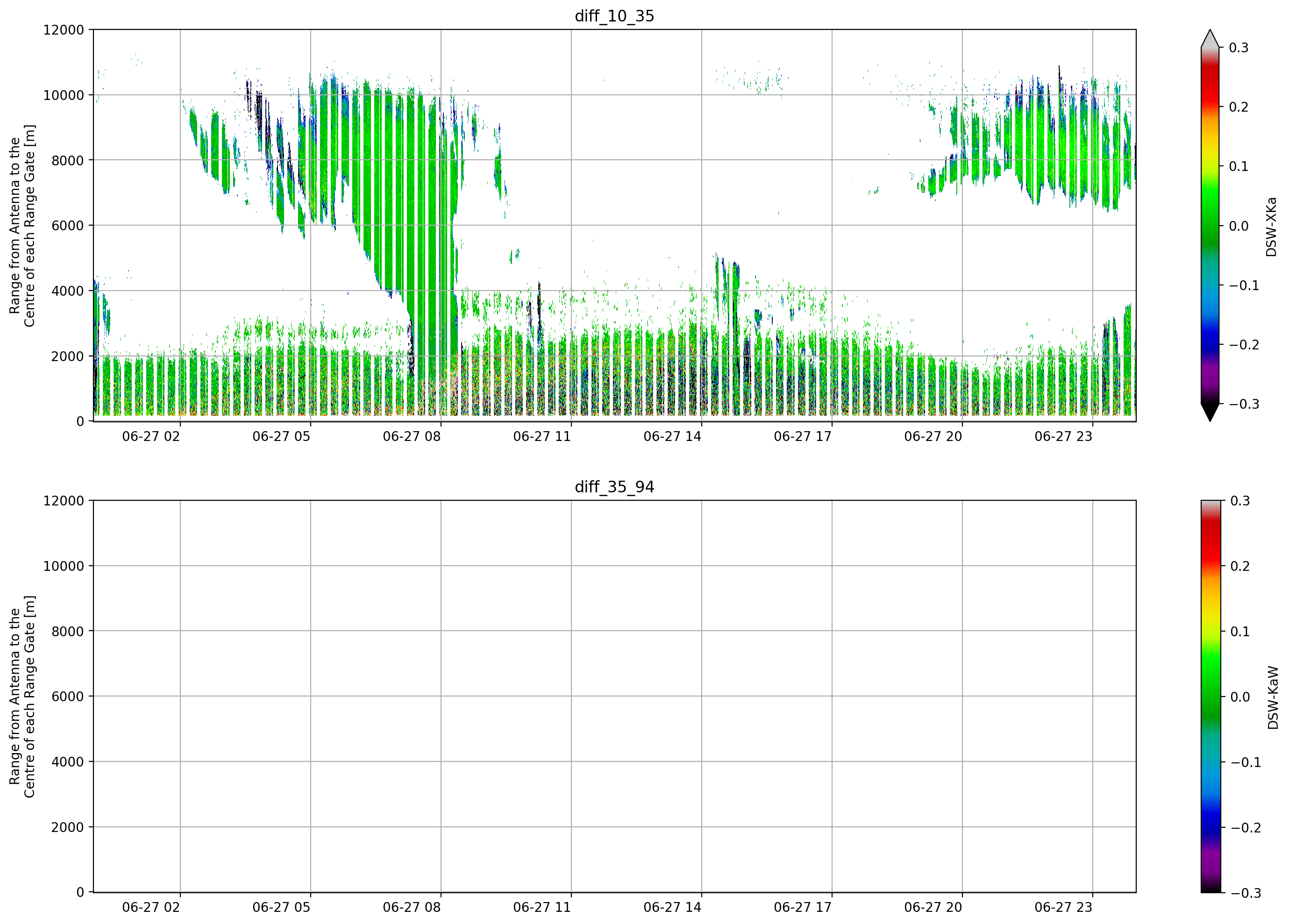The image size is (1289, 924).
Task: Click "06-27 17" under the diff_10_35 plot
Action: tap(803, 436)
